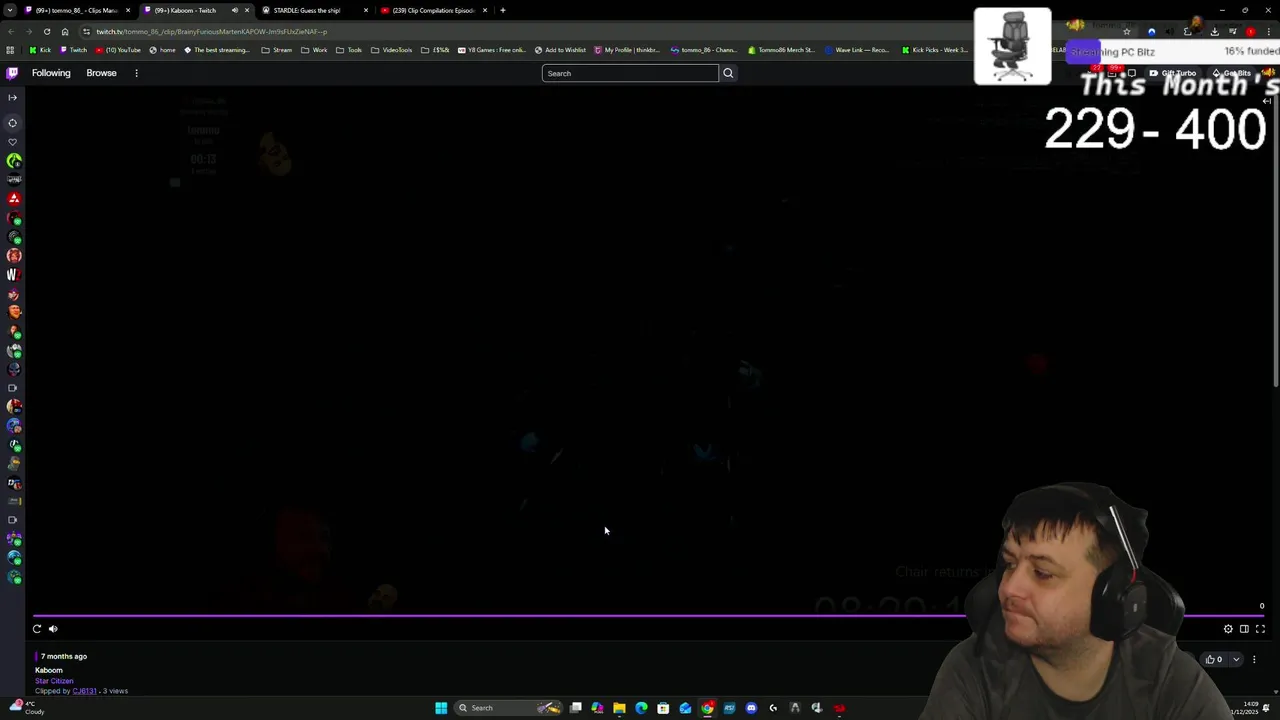The width and height of the screenshot is (1280, 720).
Task: Reload the page with browser refresh
Action: click(46, 31)
